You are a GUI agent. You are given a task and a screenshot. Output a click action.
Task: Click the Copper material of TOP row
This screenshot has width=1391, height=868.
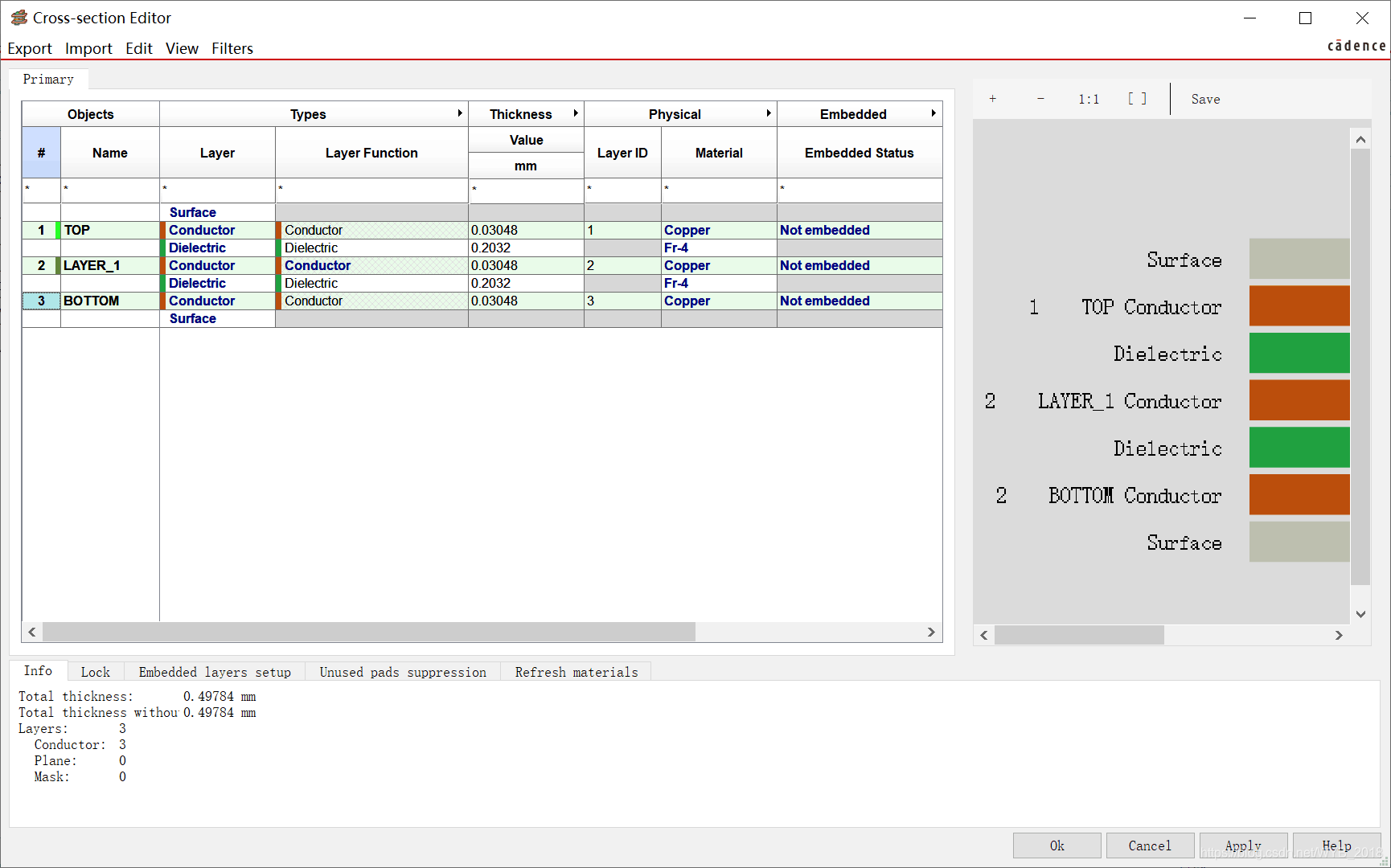[x=719, y=230]
